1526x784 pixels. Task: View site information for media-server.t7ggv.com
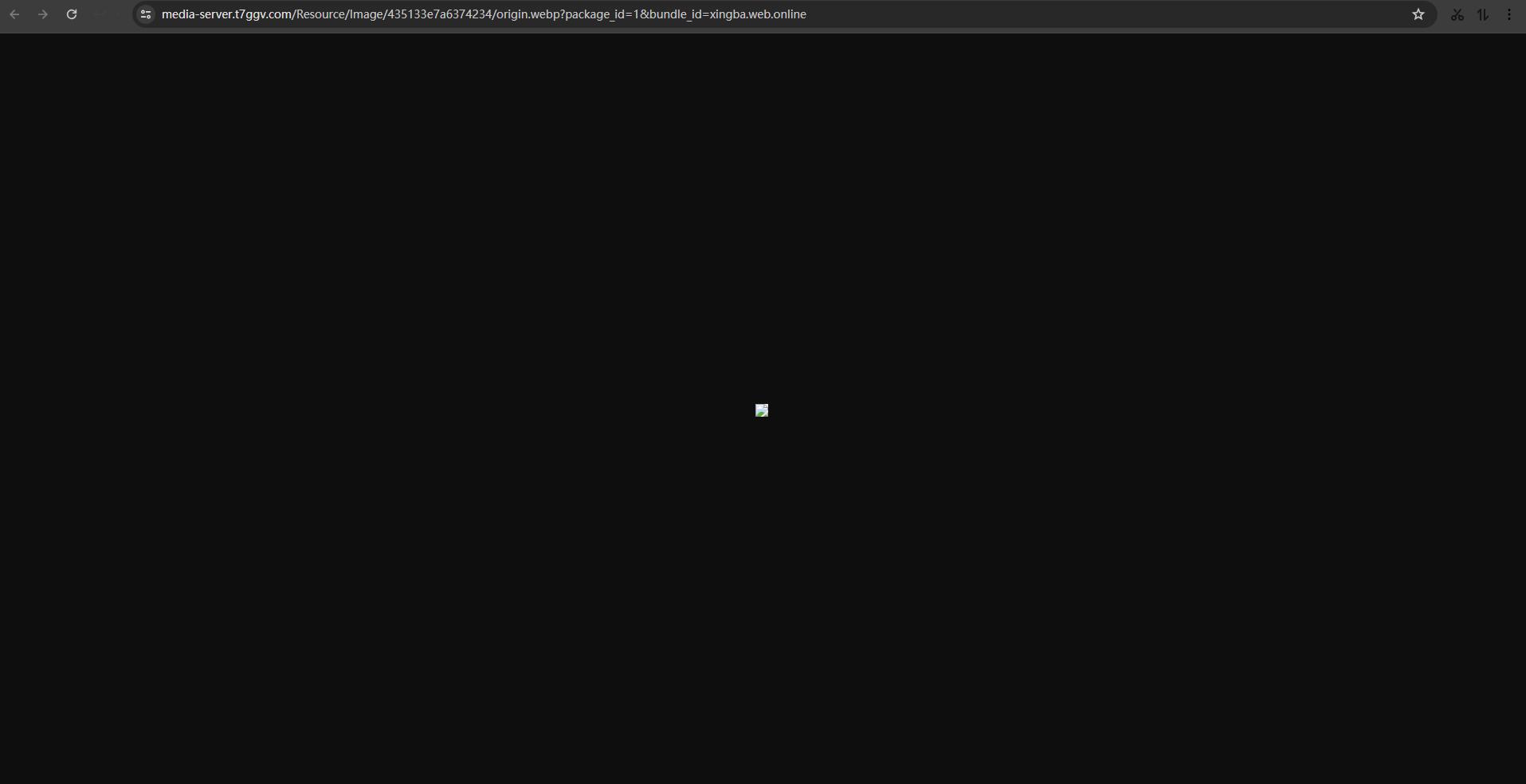pos(146,14)
